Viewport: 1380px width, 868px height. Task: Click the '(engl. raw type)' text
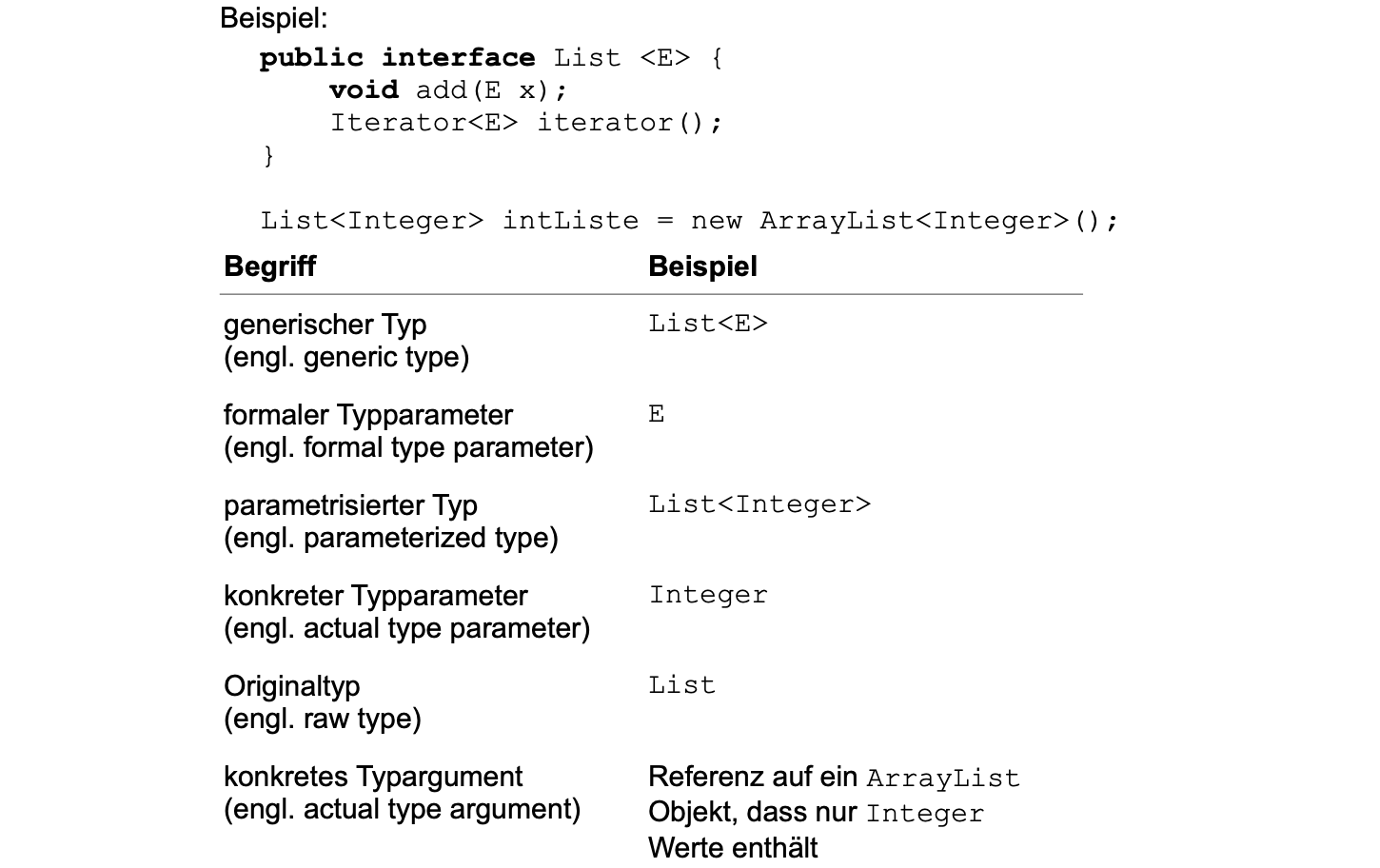click(322, 719)
